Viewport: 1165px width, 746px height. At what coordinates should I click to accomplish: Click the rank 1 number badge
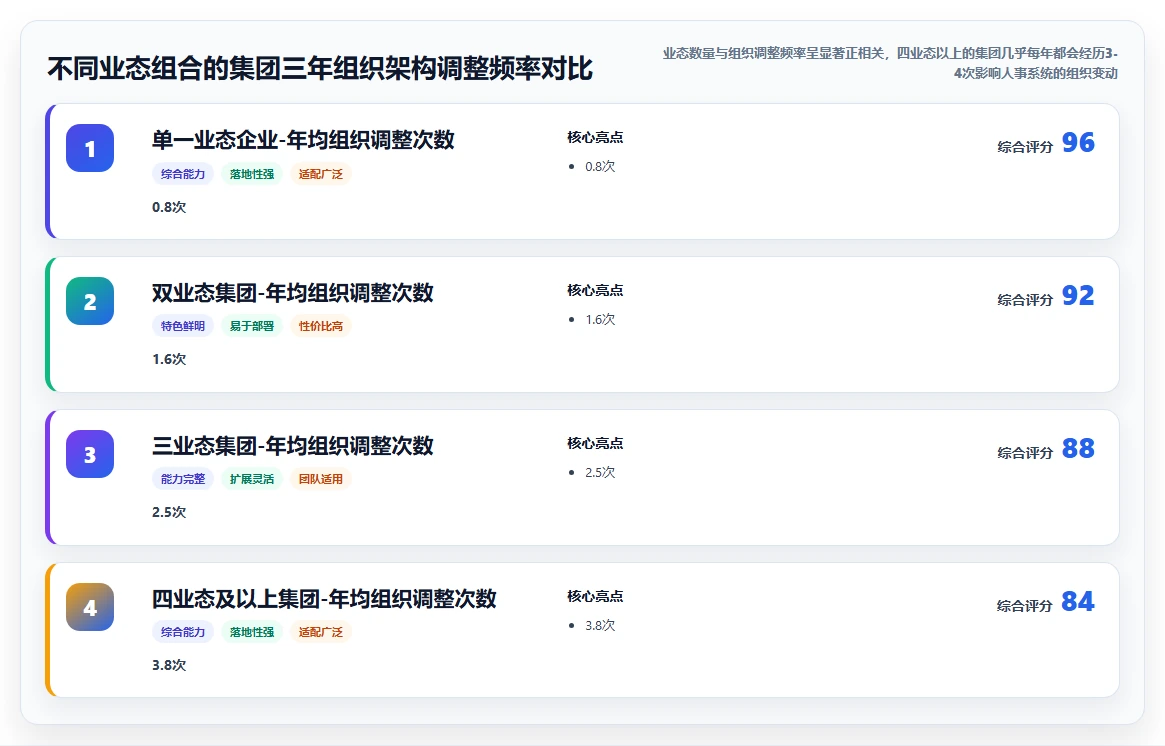point(90,148)
